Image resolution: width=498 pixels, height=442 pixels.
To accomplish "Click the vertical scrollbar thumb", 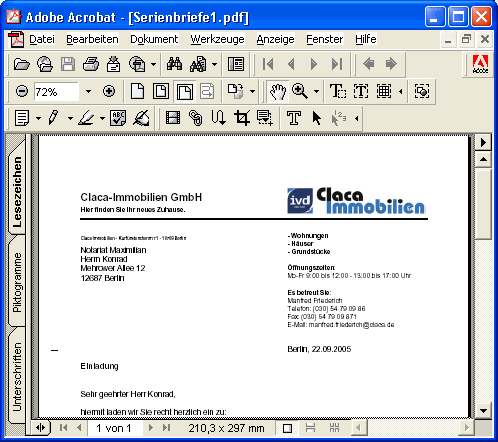I will 484,204.
